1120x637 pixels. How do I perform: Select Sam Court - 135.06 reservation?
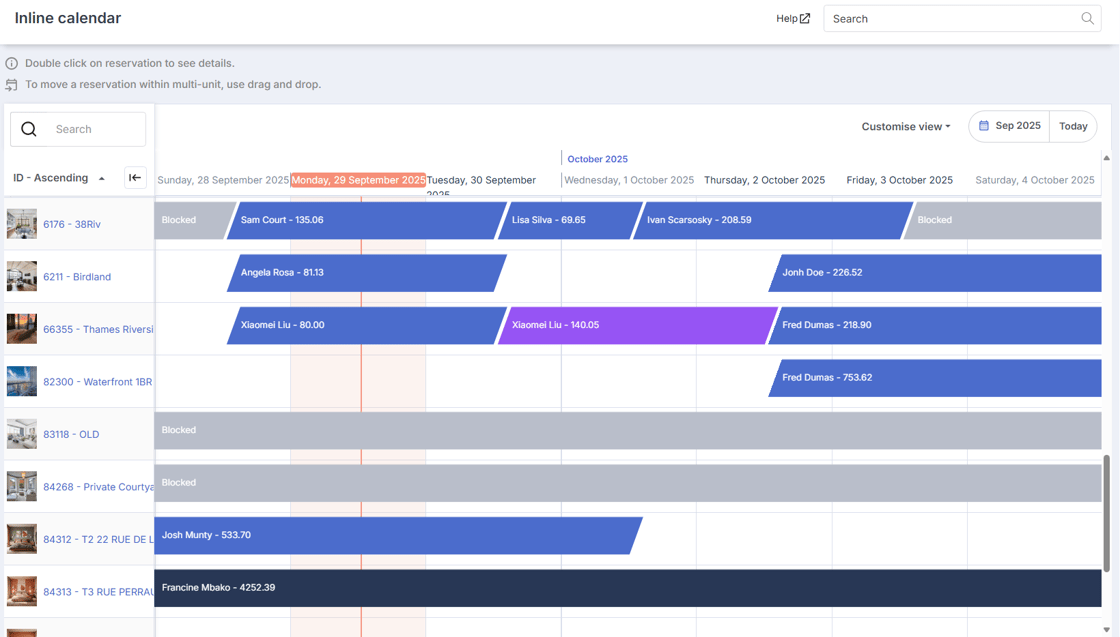pyautogui.click(x=366, y=220)
